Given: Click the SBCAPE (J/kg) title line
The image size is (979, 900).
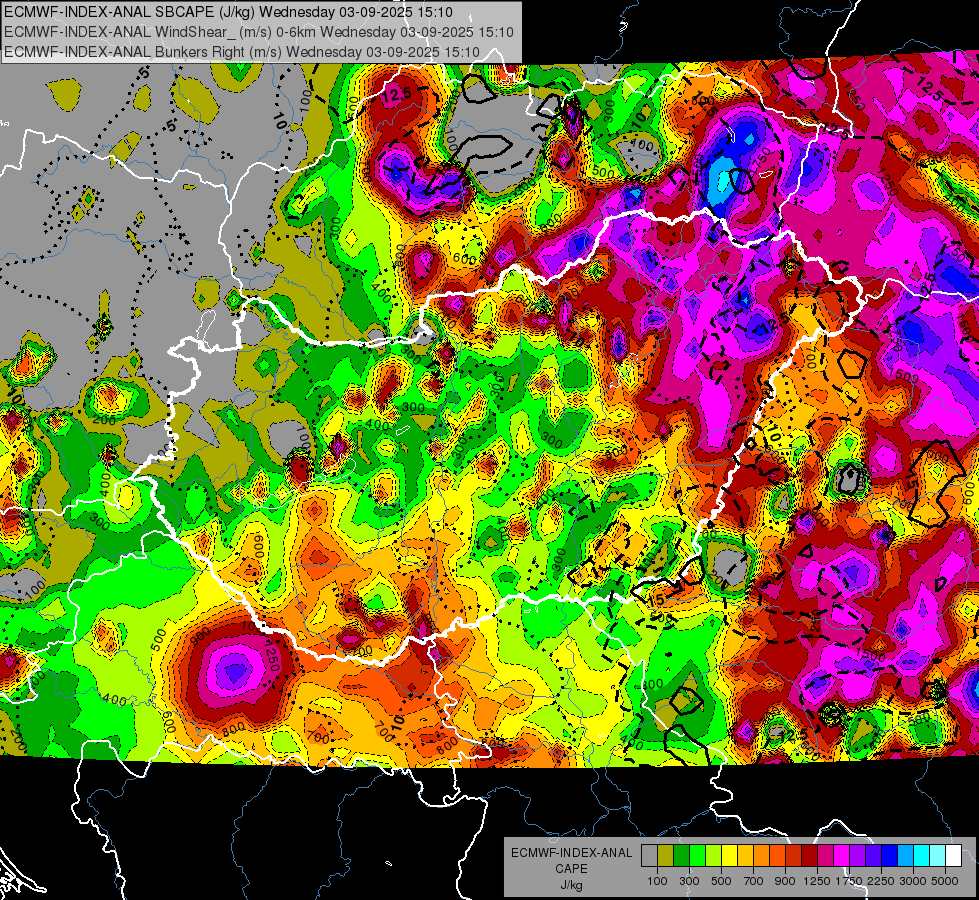Looking at the screenshot, I should (229, 12).
